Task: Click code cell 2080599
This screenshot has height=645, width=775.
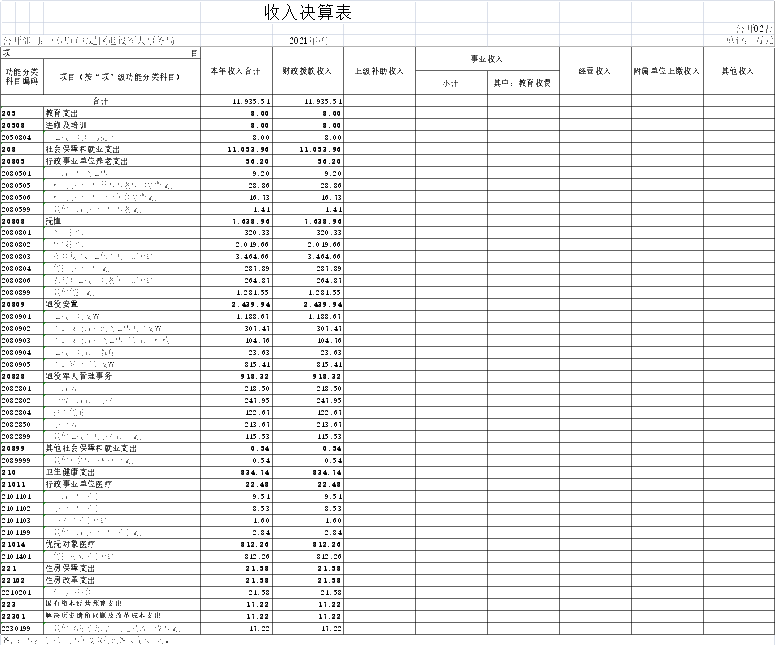Action: tap(22, 209)
